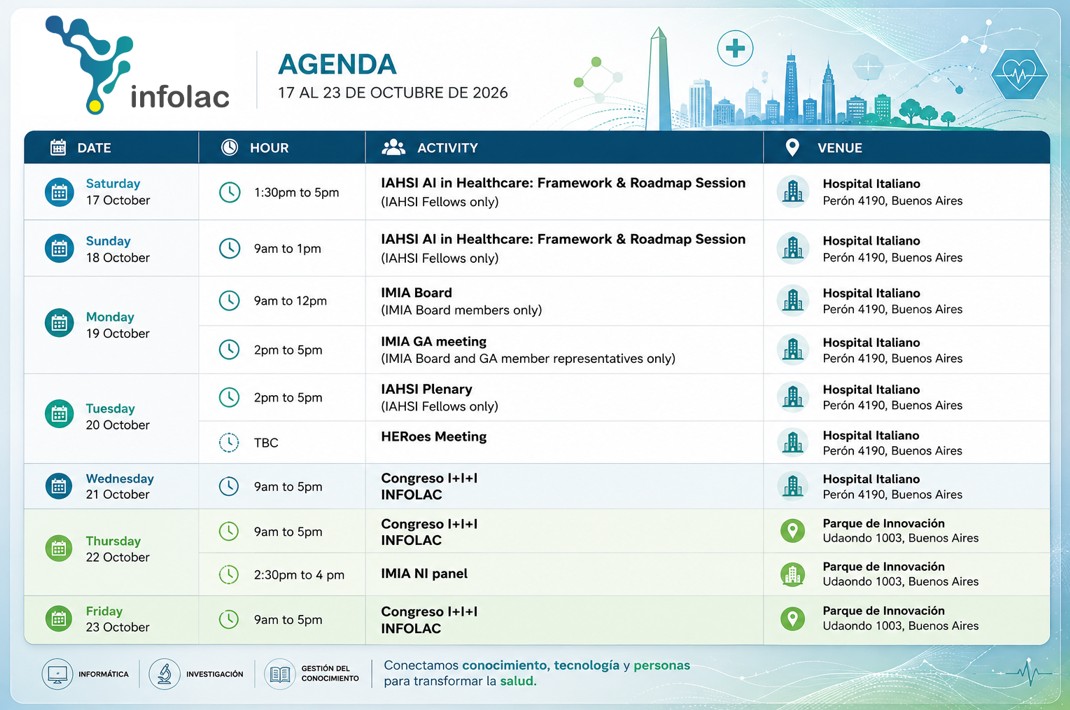Click Wednesday's 'Congreso I+I+I INFOLAC' entry

tap(429, 486)
